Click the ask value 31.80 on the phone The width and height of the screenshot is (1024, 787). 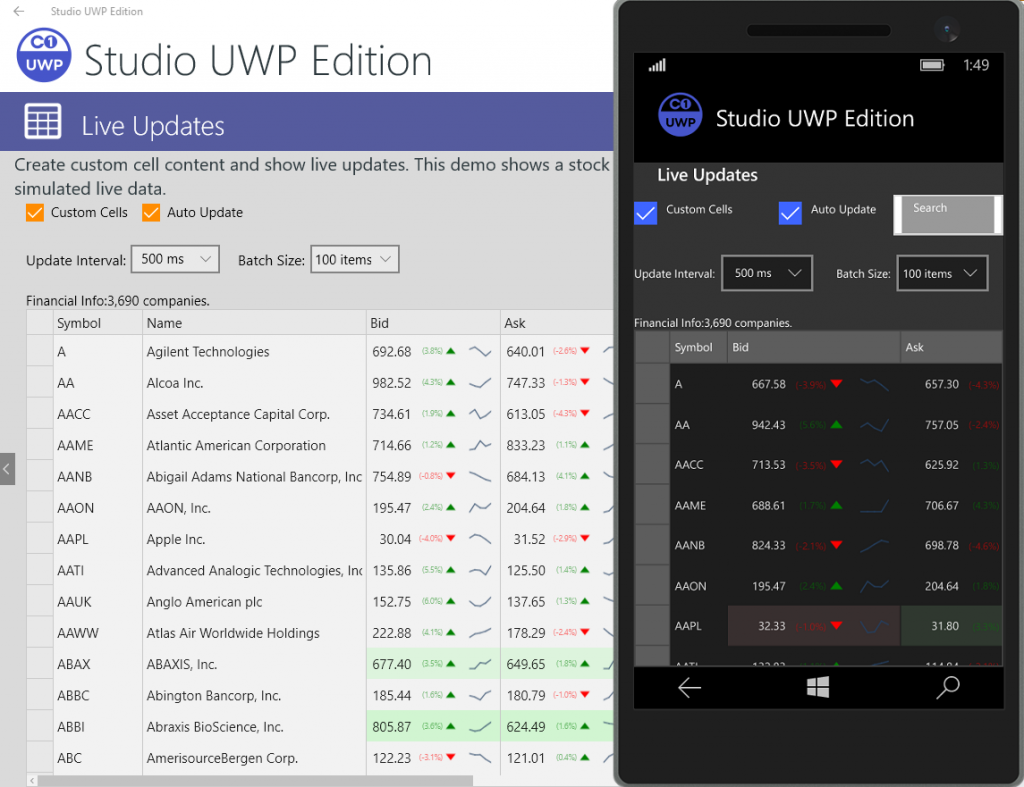945,626
